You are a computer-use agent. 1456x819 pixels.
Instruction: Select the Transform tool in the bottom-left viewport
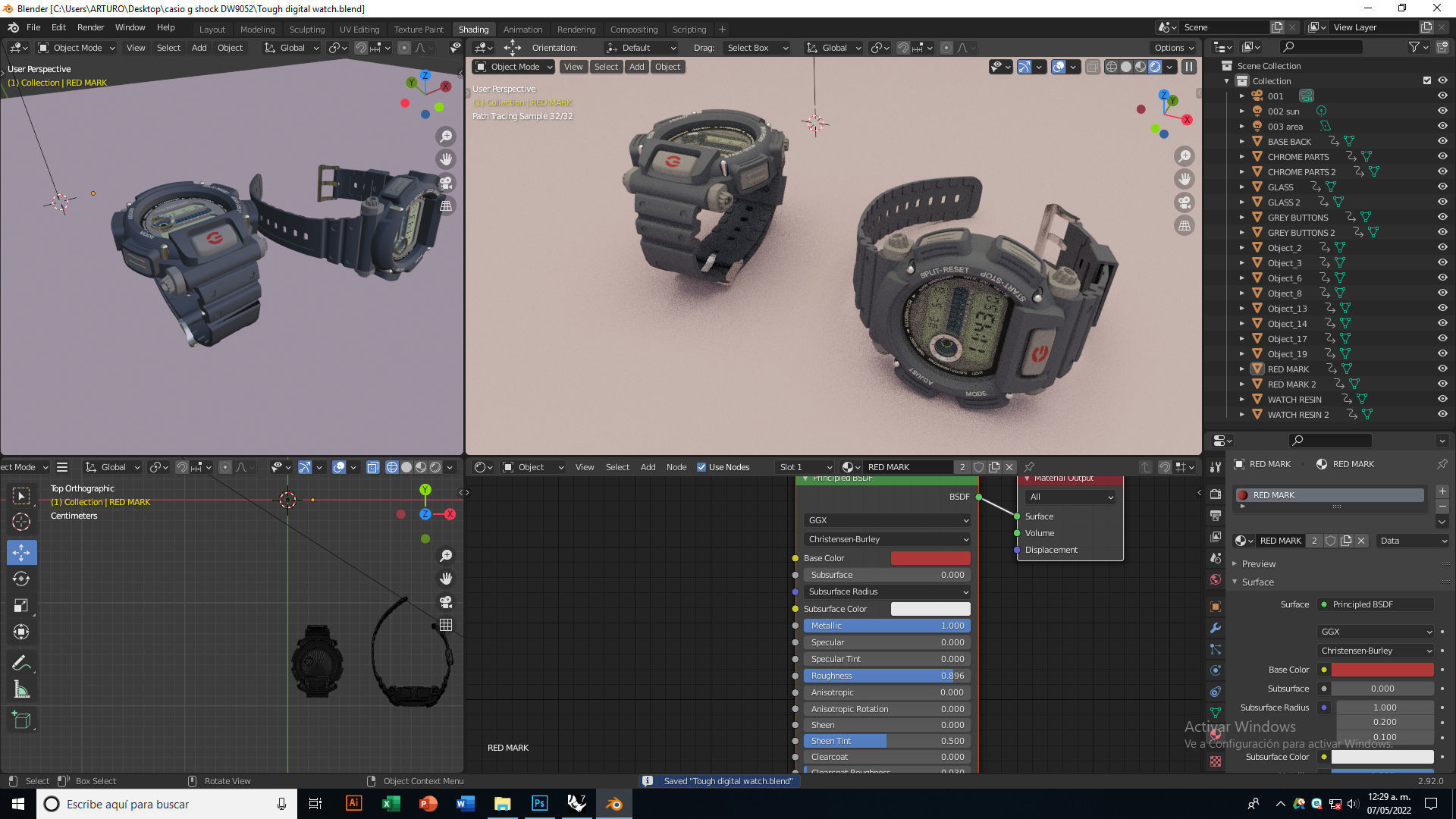tap(21, 632)
